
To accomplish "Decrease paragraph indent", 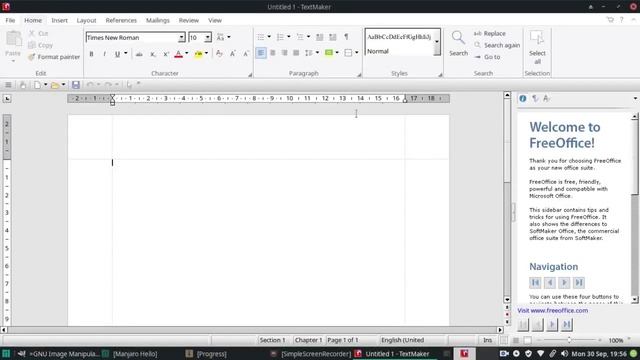I will tap(320, 37).
